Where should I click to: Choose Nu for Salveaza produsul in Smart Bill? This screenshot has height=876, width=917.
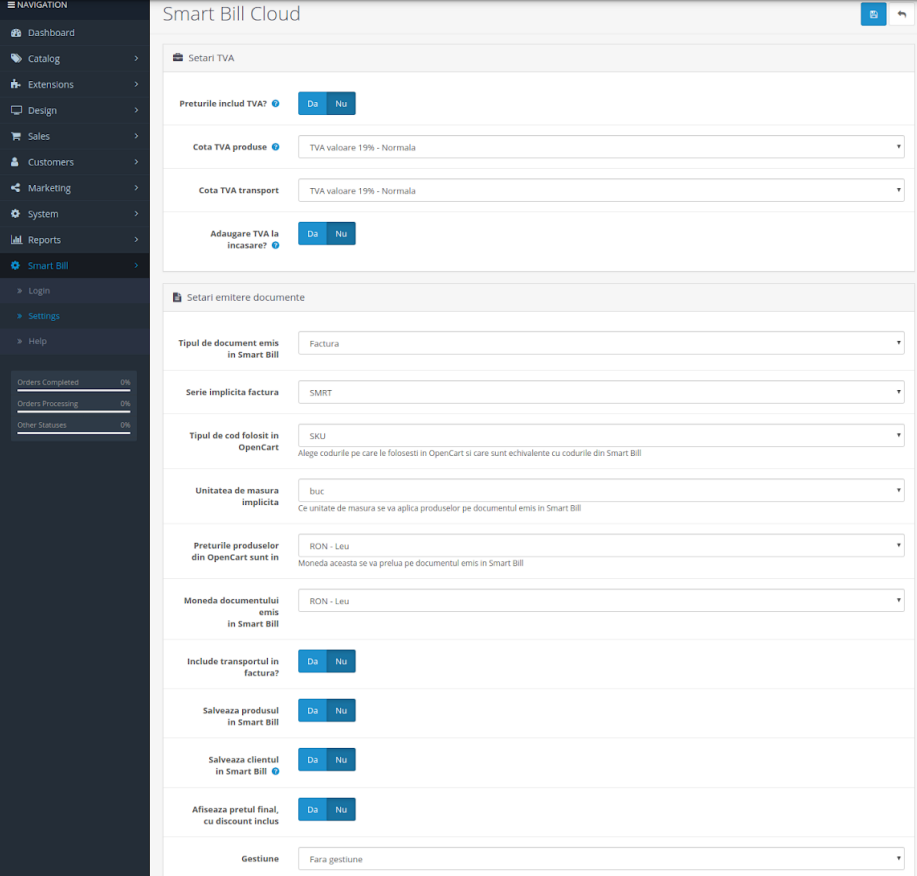pos(341,710)
